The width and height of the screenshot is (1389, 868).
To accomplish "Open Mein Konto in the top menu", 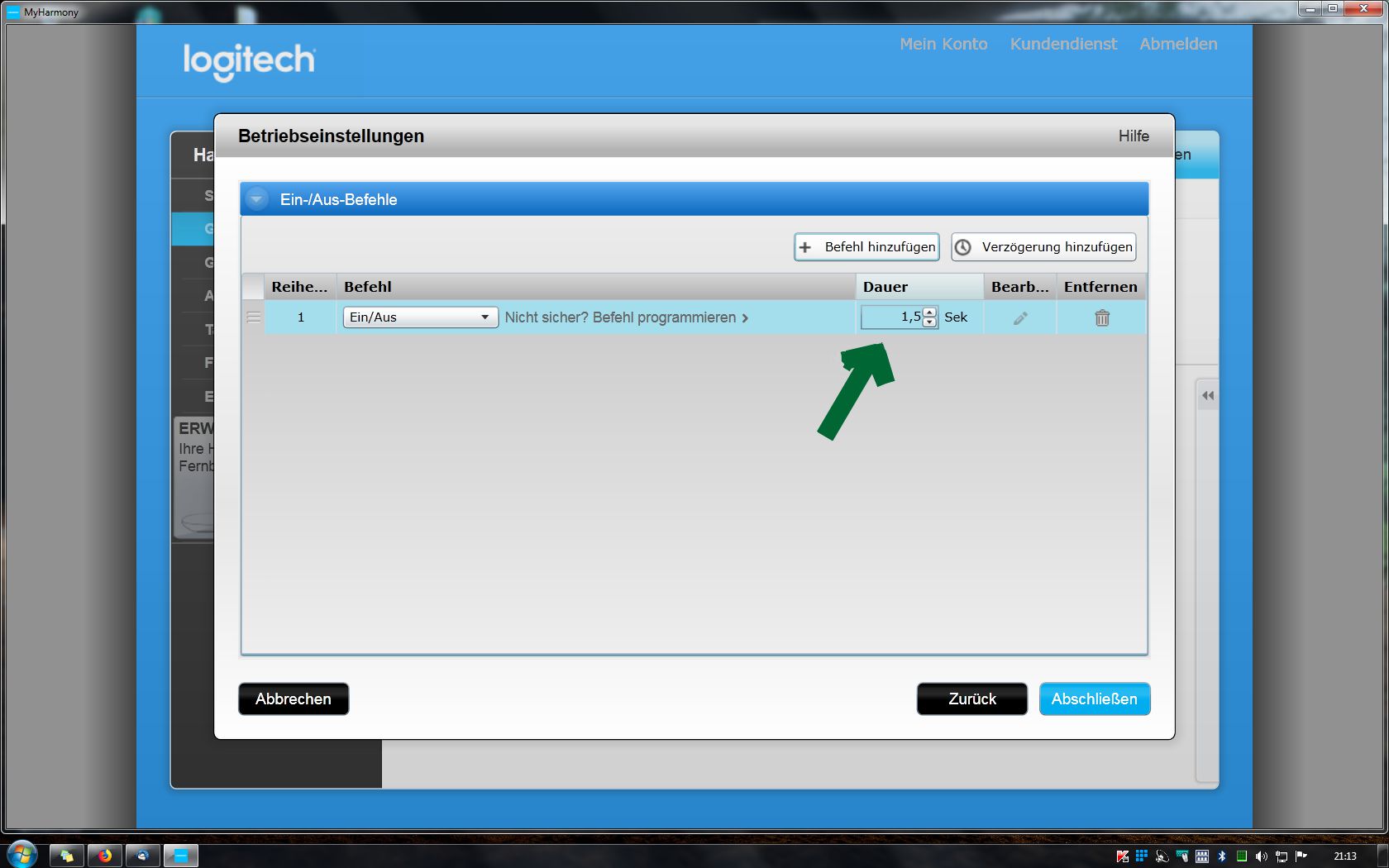I will tap(943, 45).
